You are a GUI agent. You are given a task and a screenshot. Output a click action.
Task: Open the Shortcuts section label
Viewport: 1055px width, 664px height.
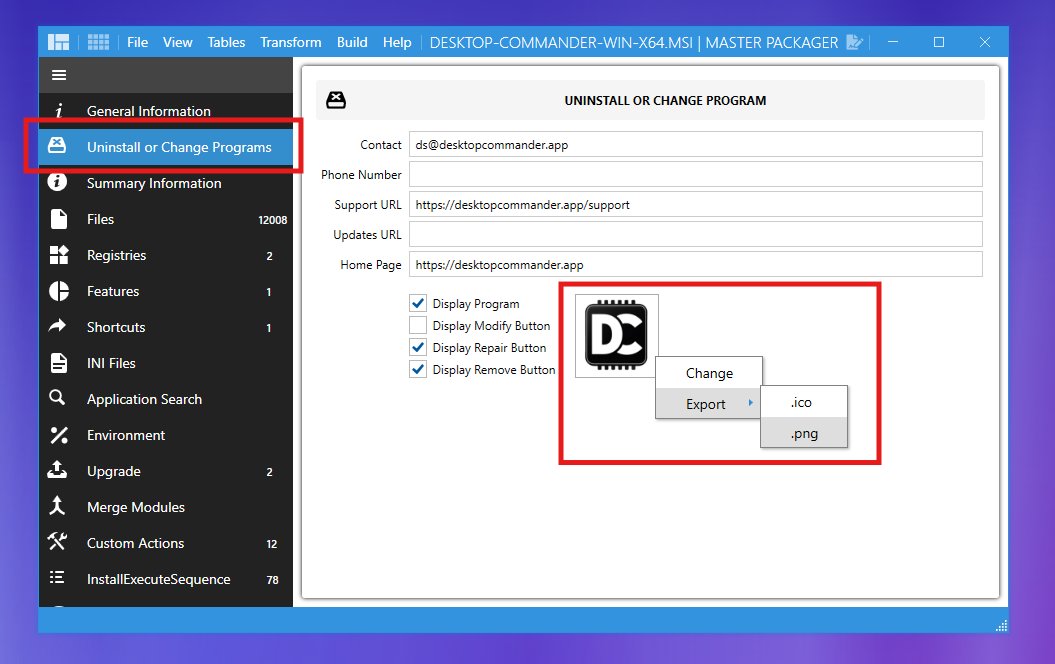116,327
